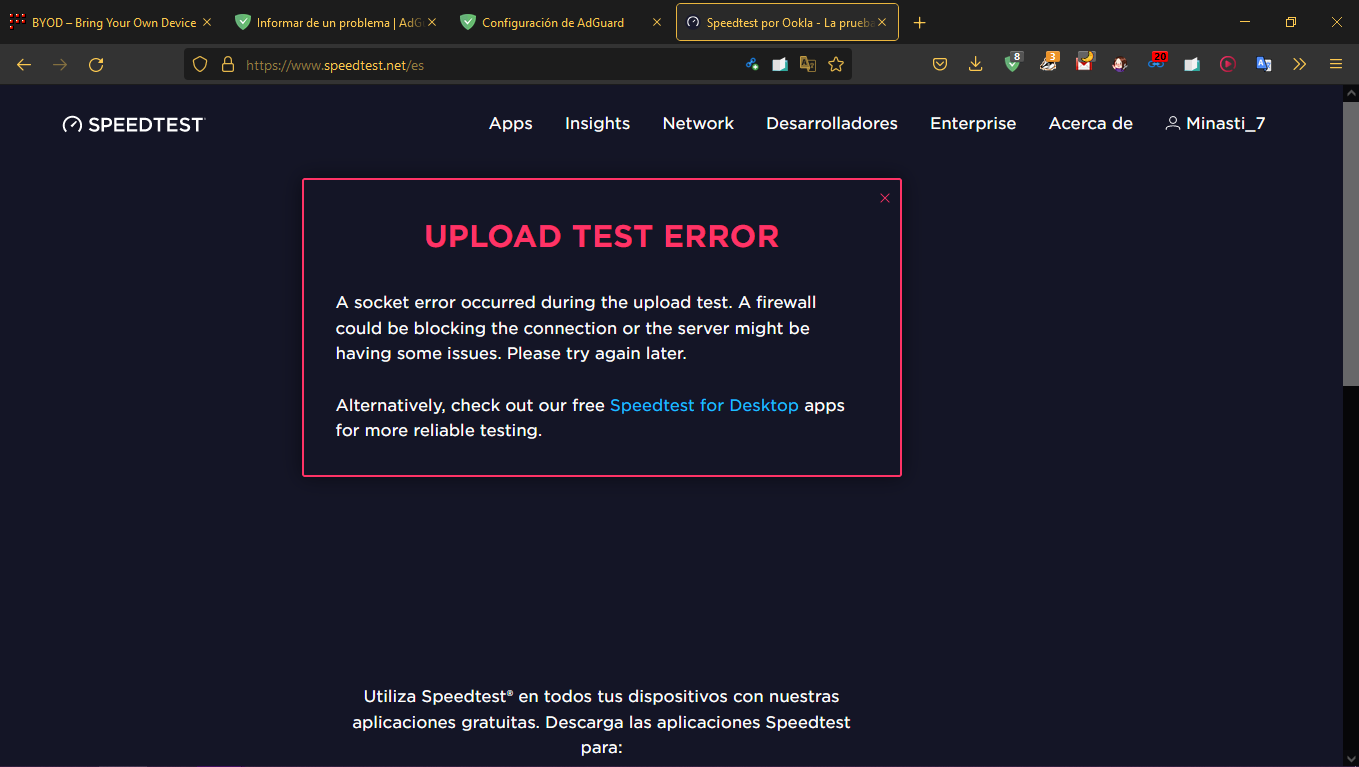Switch to the Configuración de AdGuard tab
This screenshot has width=1359, height=767.
(x=562, y=22)
